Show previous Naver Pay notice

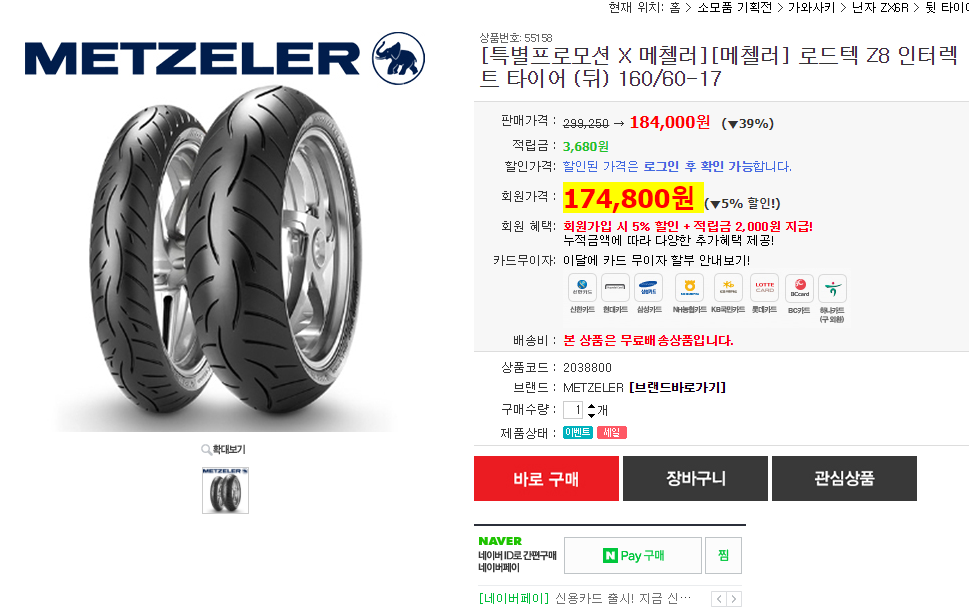[719, 599]
